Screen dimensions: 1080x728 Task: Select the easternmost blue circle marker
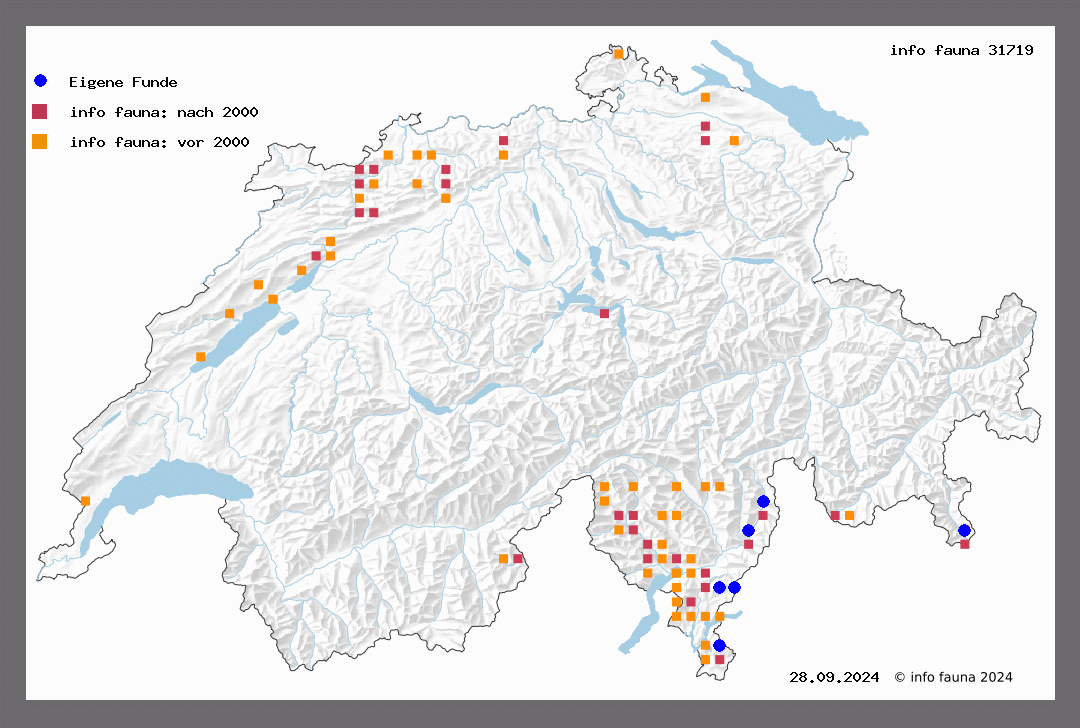(964, 530)
